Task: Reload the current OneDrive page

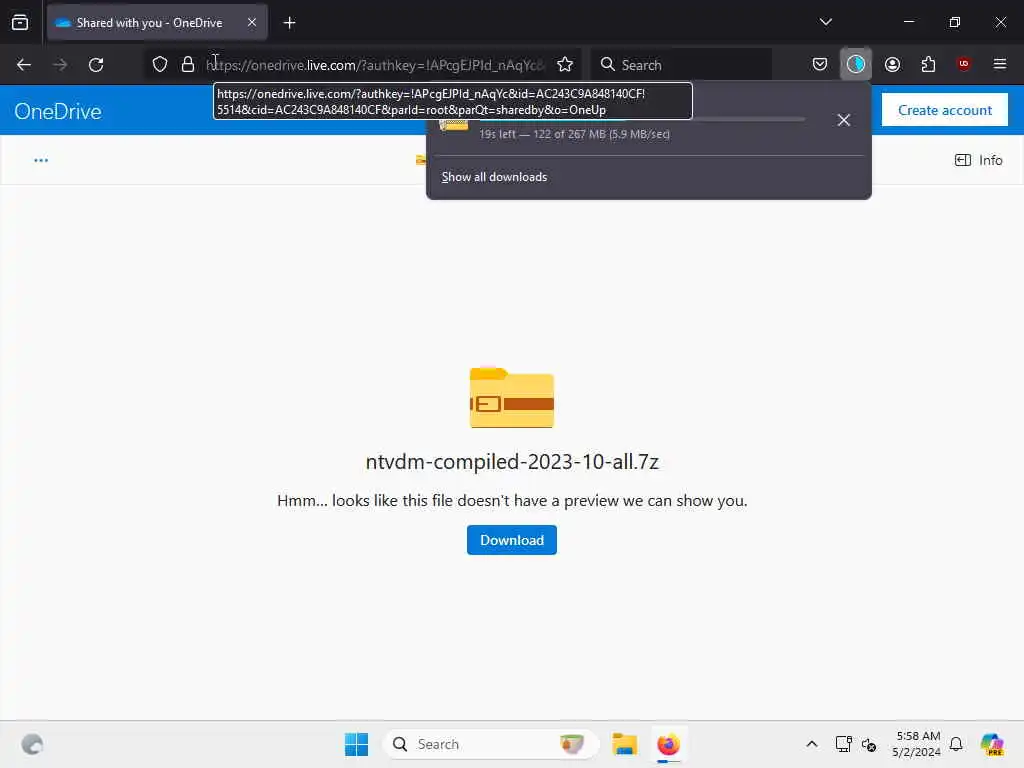Action: coord(96,65)
